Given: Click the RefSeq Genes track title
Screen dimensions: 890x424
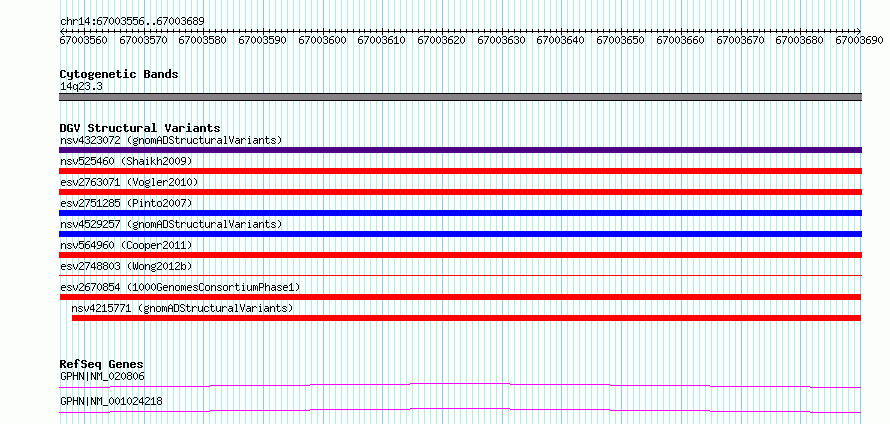Looking at the screenshot, I should coord(102,364).
